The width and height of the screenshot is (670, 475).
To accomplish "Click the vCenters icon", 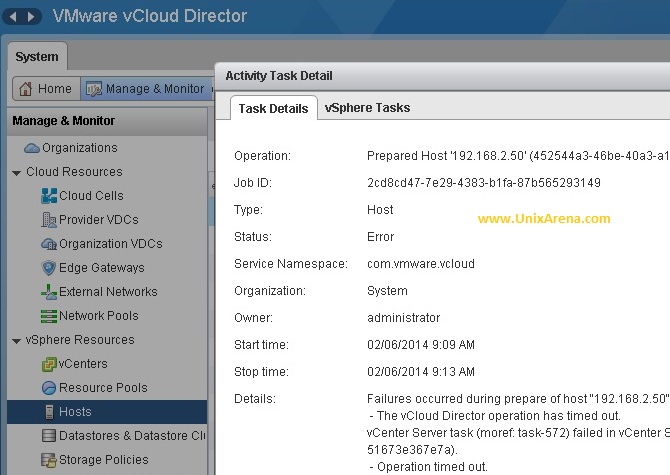I will (x=49, y=364).
